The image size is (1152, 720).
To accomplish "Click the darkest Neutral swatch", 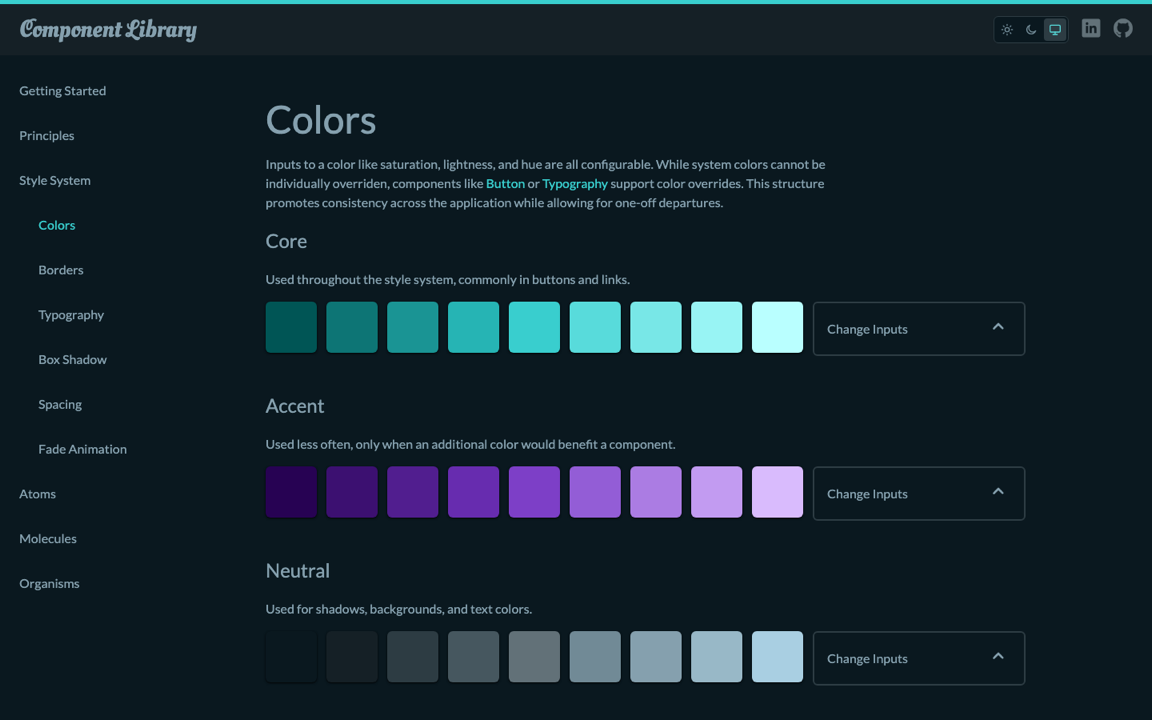I will click(x=291, y=656).
